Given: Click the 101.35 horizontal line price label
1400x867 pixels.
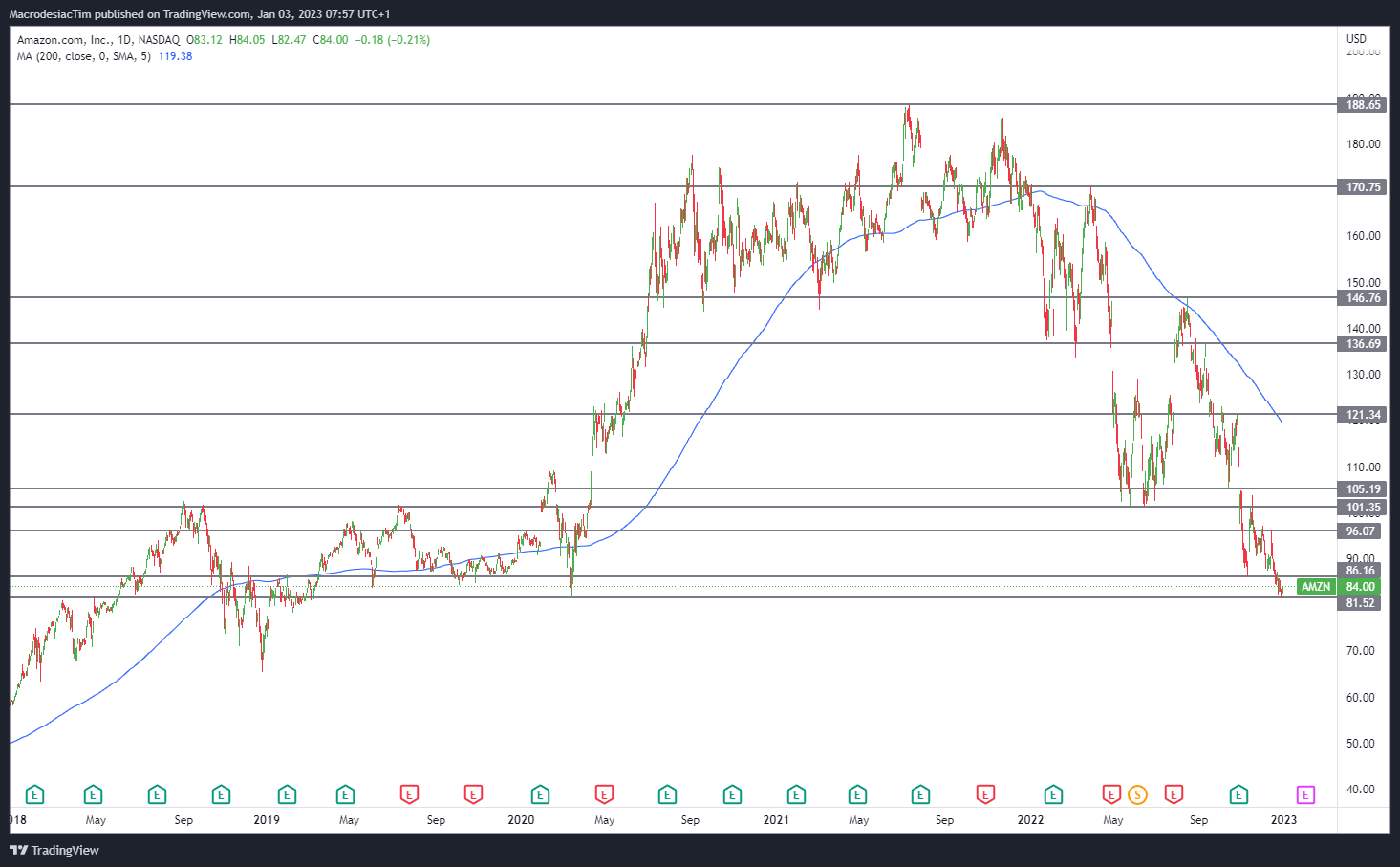Looking at the screenshot, I should point(1363,508).
